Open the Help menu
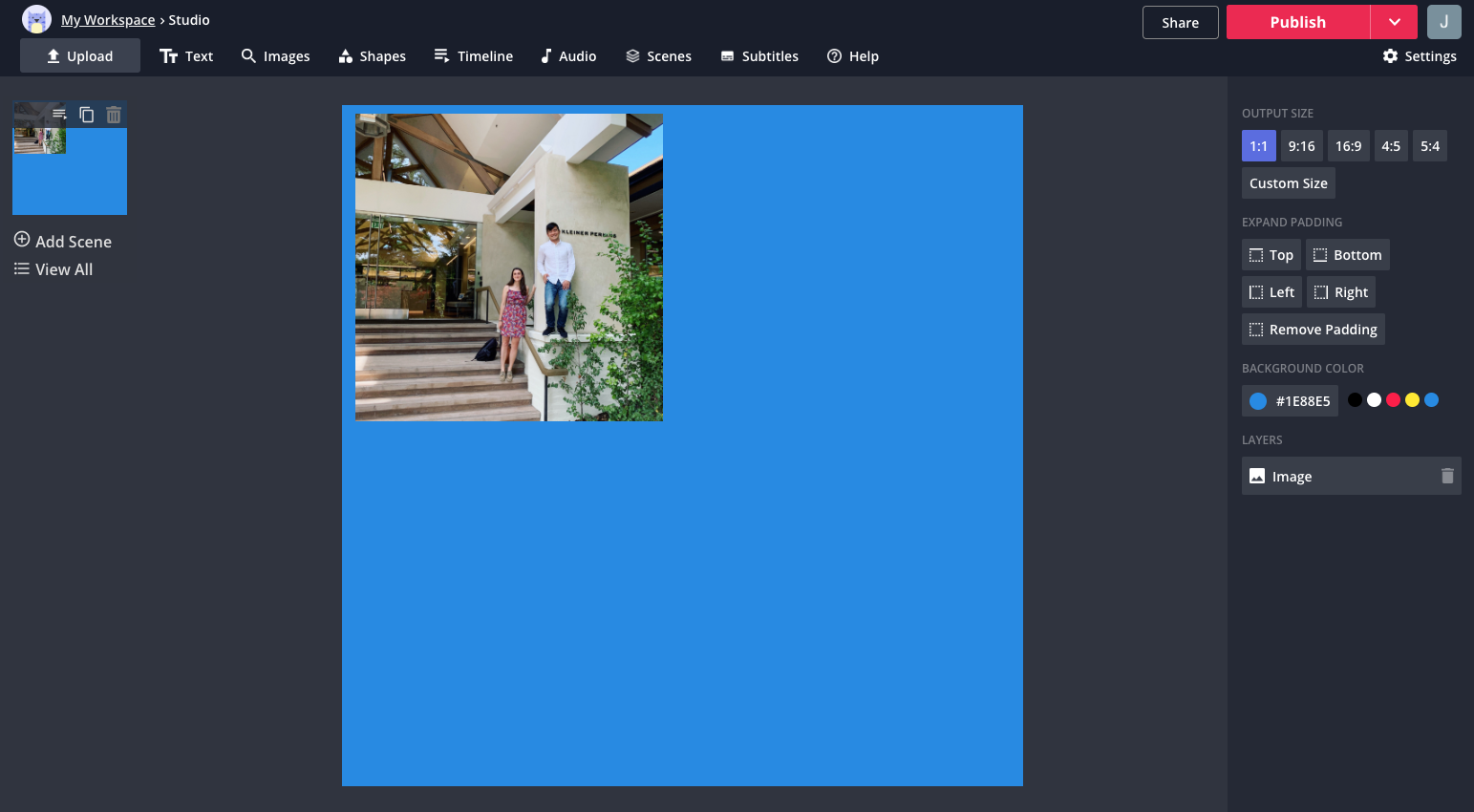The height and width of the screenshot is (812, 1474). [852, 56]
